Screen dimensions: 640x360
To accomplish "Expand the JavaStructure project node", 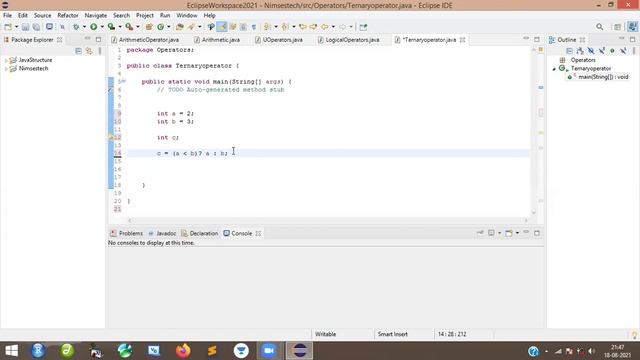I will (x=6, y=60).
